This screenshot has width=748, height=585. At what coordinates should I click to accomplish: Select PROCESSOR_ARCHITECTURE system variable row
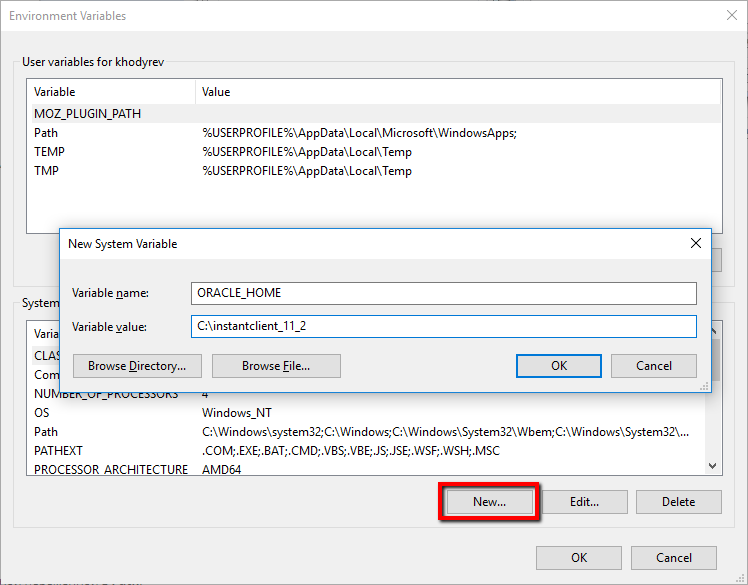pyautogui.click(x=110, y=470)
